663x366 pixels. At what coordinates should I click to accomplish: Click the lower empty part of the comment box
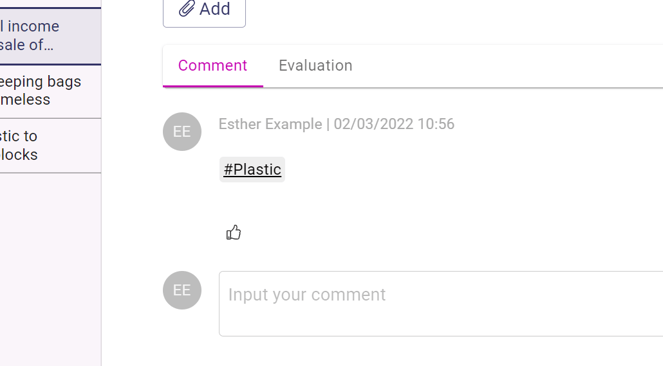(x=441, y=323)
